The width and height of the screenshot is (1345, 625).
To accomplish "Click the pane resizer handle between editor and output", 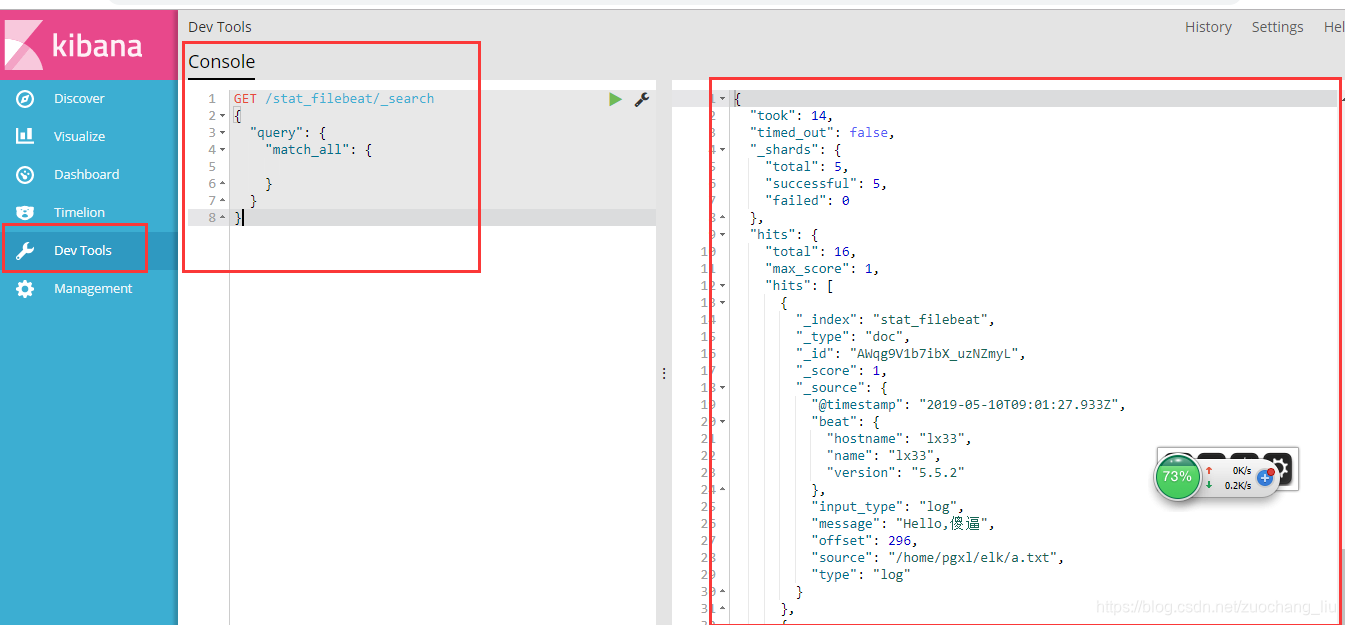I will pos(664,373).
